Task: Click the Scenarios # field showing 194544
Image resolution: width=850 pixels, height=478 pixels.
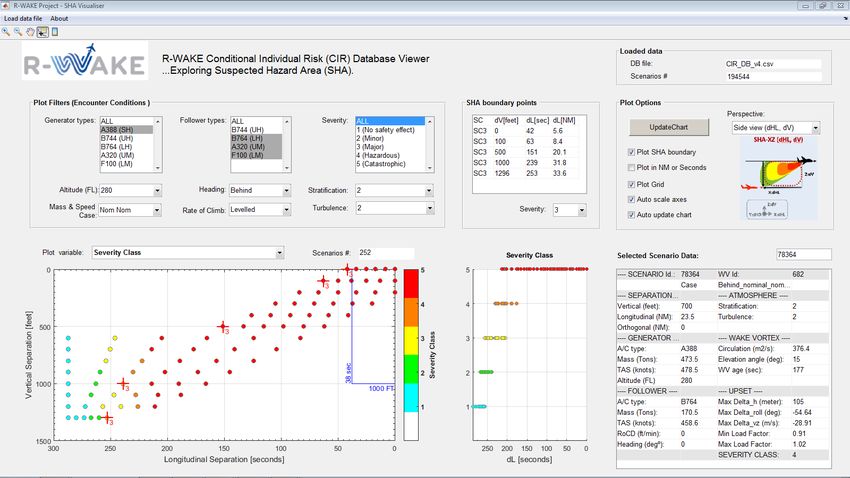Action: (x=772, y=77)
